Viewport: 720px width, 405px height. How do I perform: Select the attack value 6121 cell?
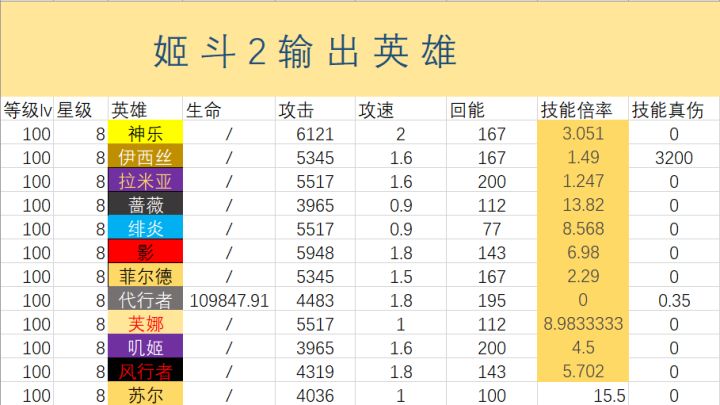pos(314,134)
